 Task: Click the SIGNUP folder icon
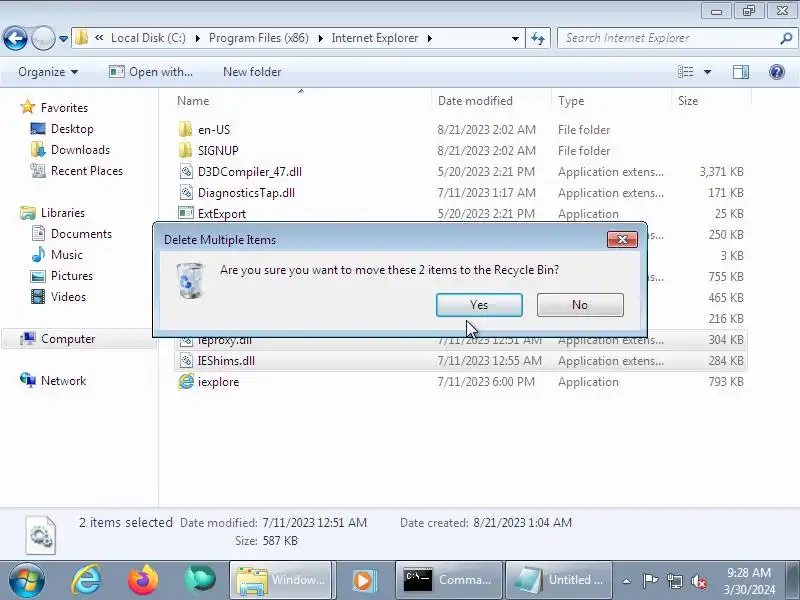(x=186, y=150)
